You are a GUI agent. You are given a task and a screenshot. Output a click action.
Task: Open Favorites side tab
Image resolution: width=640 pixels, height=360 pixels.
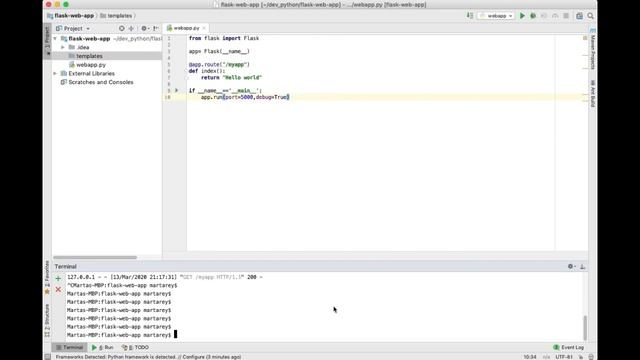click(47, 277)
